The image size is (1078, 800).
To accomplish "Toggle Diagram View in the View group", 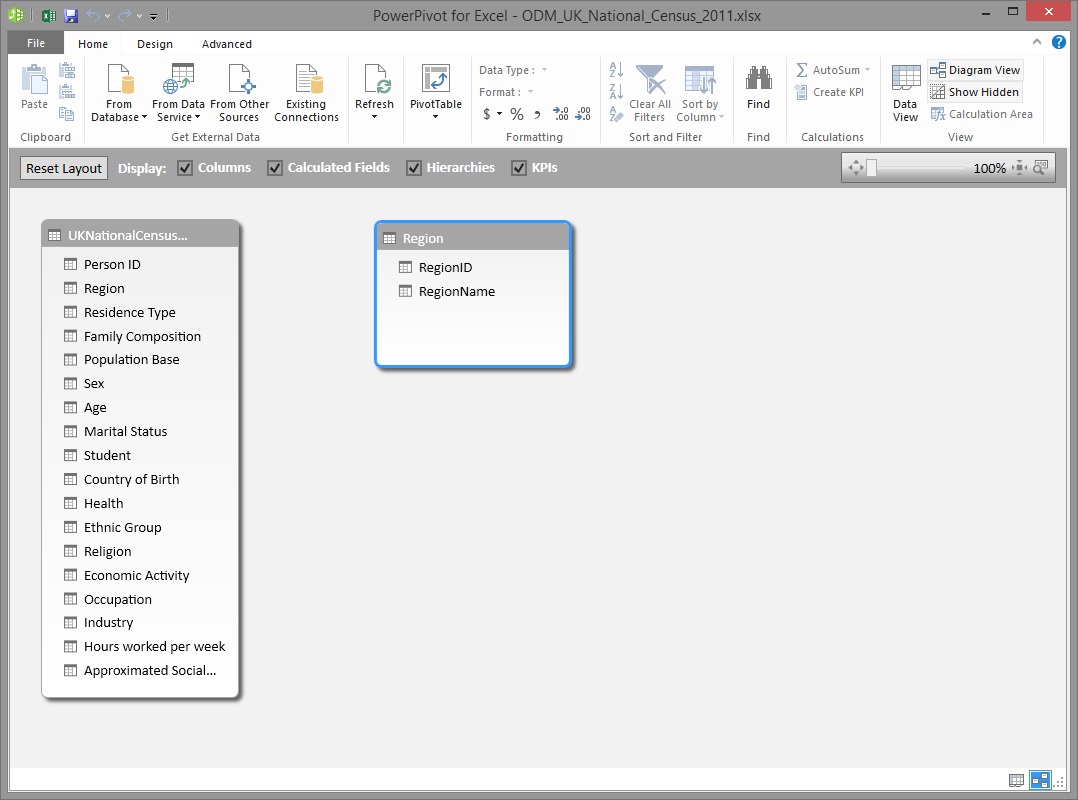I will [x=975, y=70].
